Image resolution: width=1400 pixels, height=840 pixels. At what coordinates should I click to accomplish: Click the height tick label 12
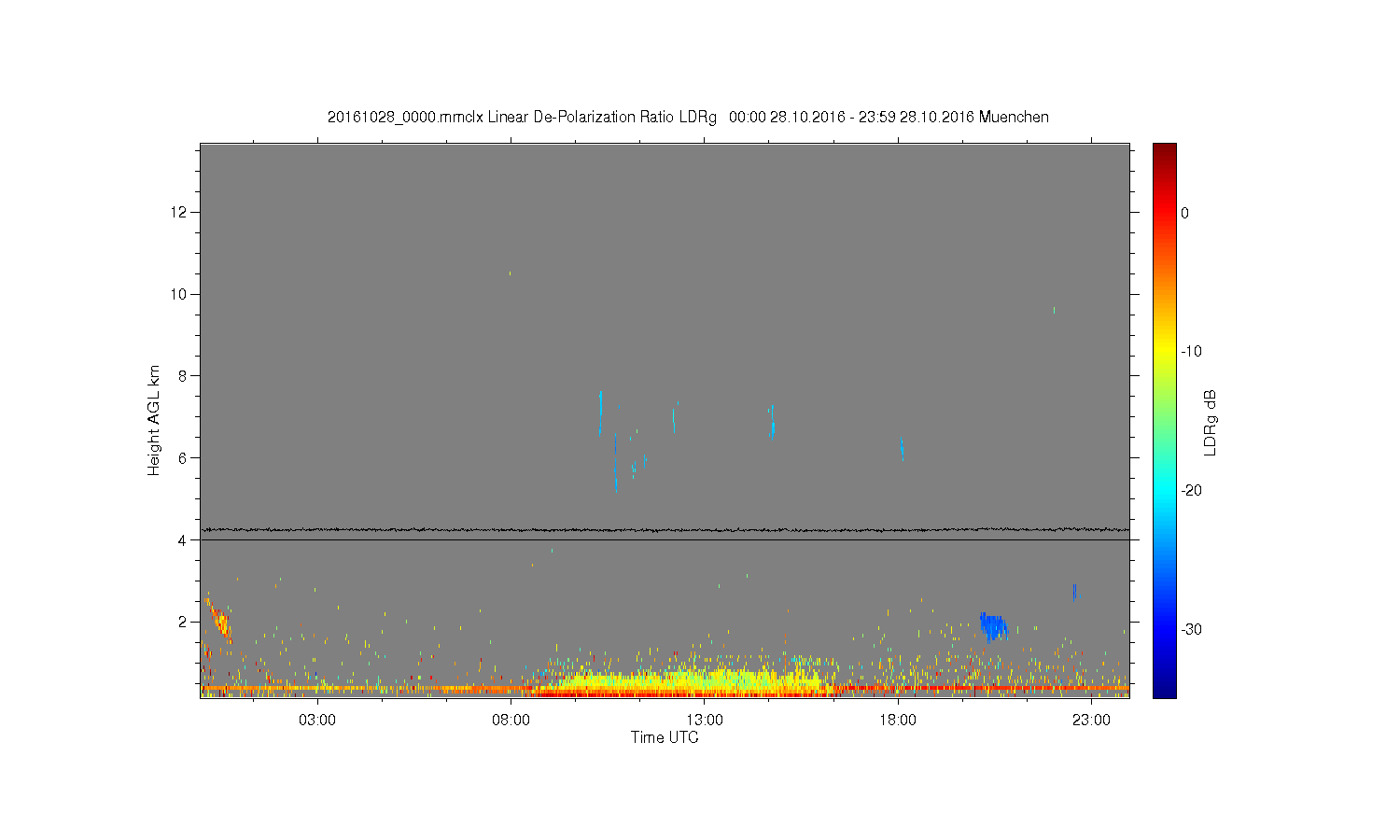tap(179, 213)
